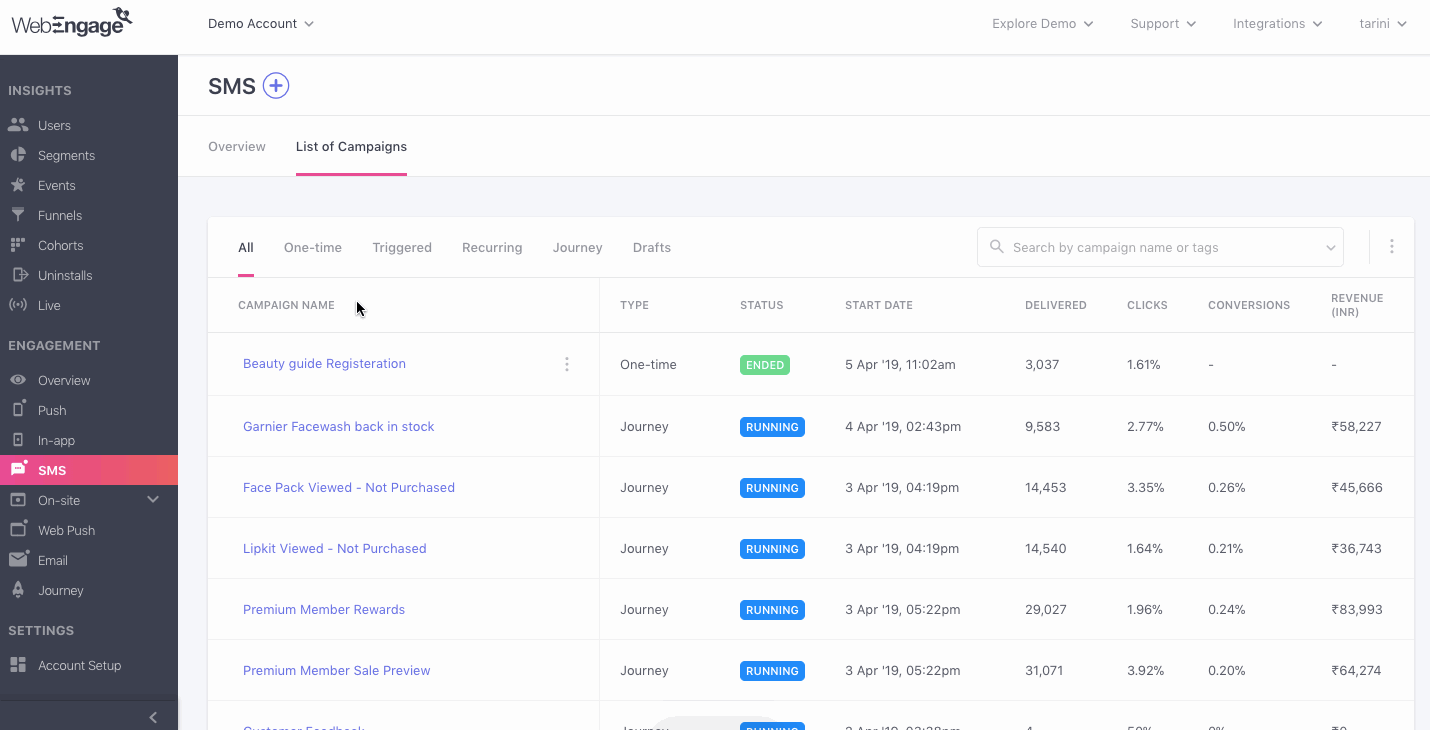Viewport: 1430px width, 730px height.
Task: Click the search magnifier icon
Action: point(996,247)
